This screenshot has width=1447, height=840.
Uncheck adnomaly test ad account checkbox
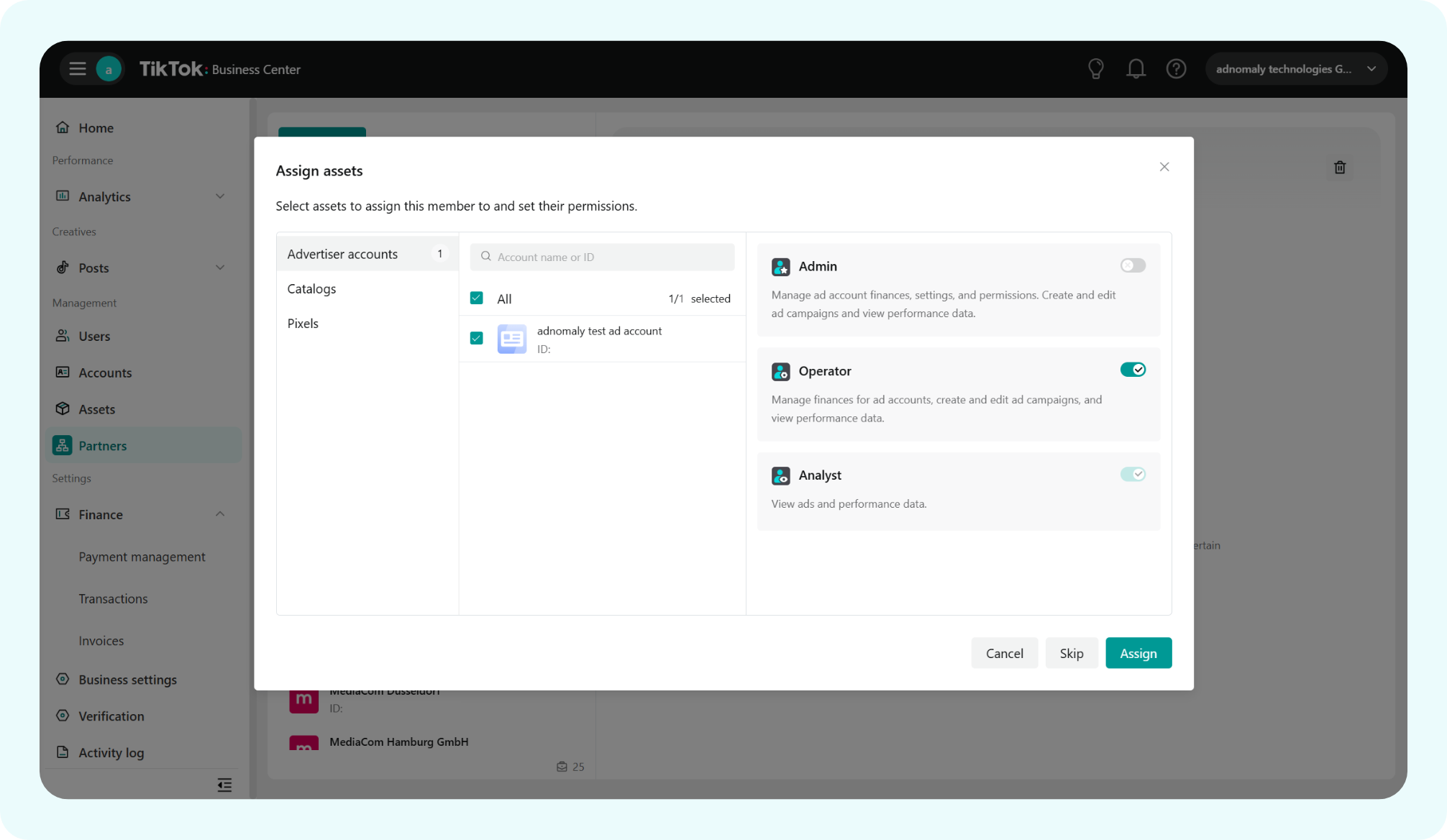click(476, 338)
